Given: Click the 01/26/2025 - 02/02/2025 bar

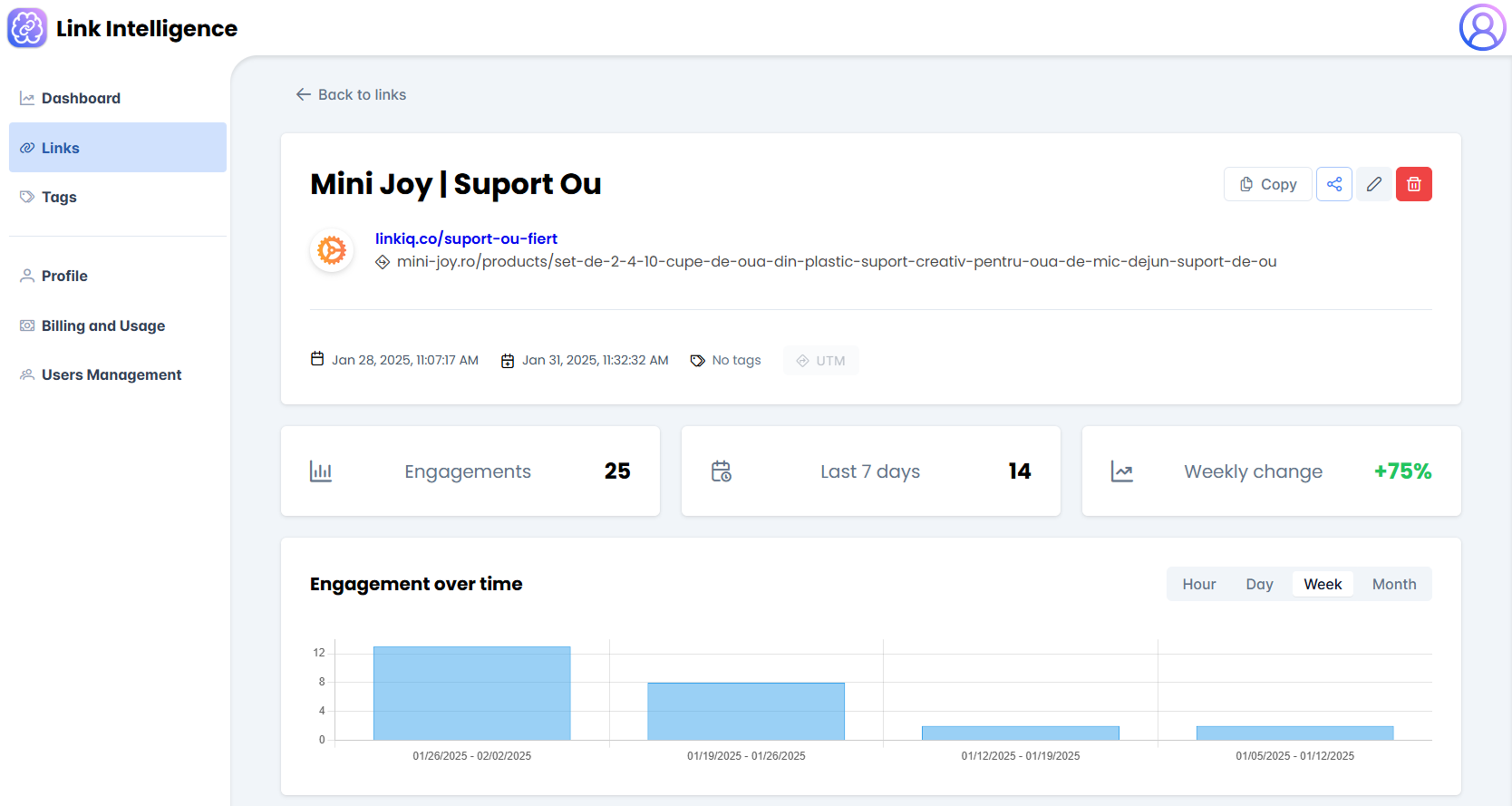Looking at the screenshot, I should pos(472,693).
